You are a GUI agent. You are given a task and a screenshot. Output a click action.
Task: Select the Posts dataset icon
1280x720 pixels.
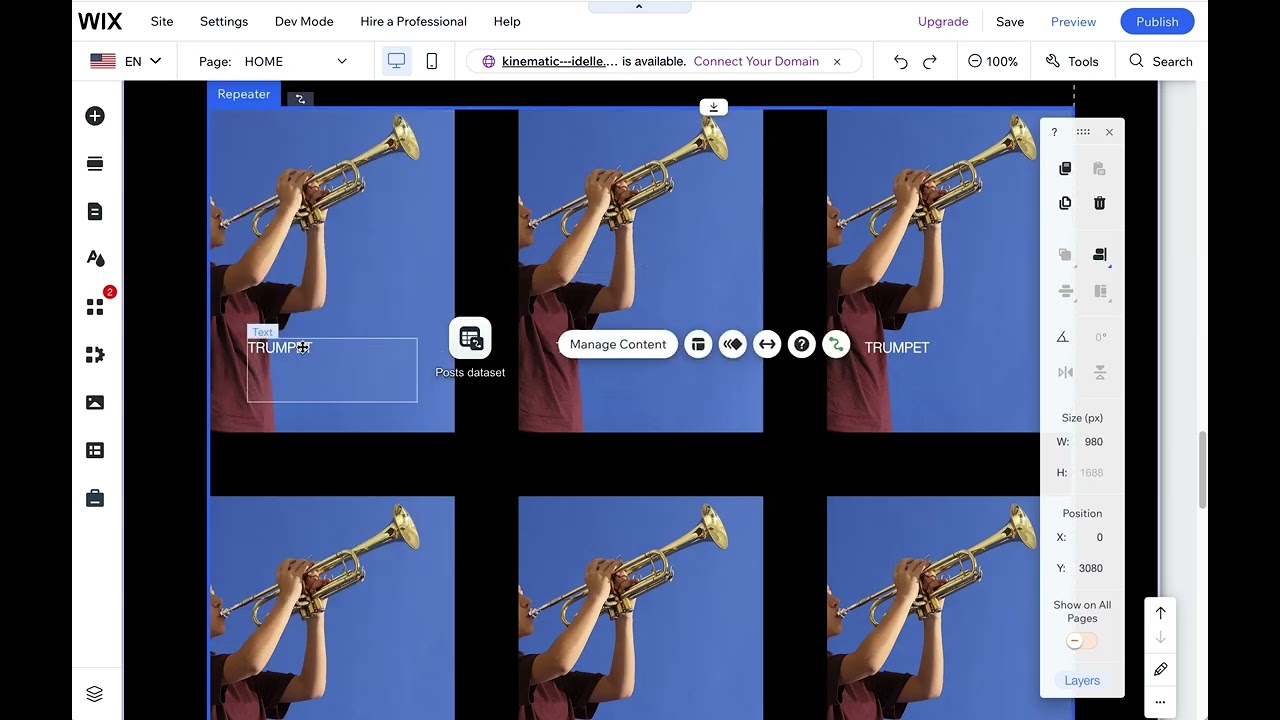[x=470, y=339]
